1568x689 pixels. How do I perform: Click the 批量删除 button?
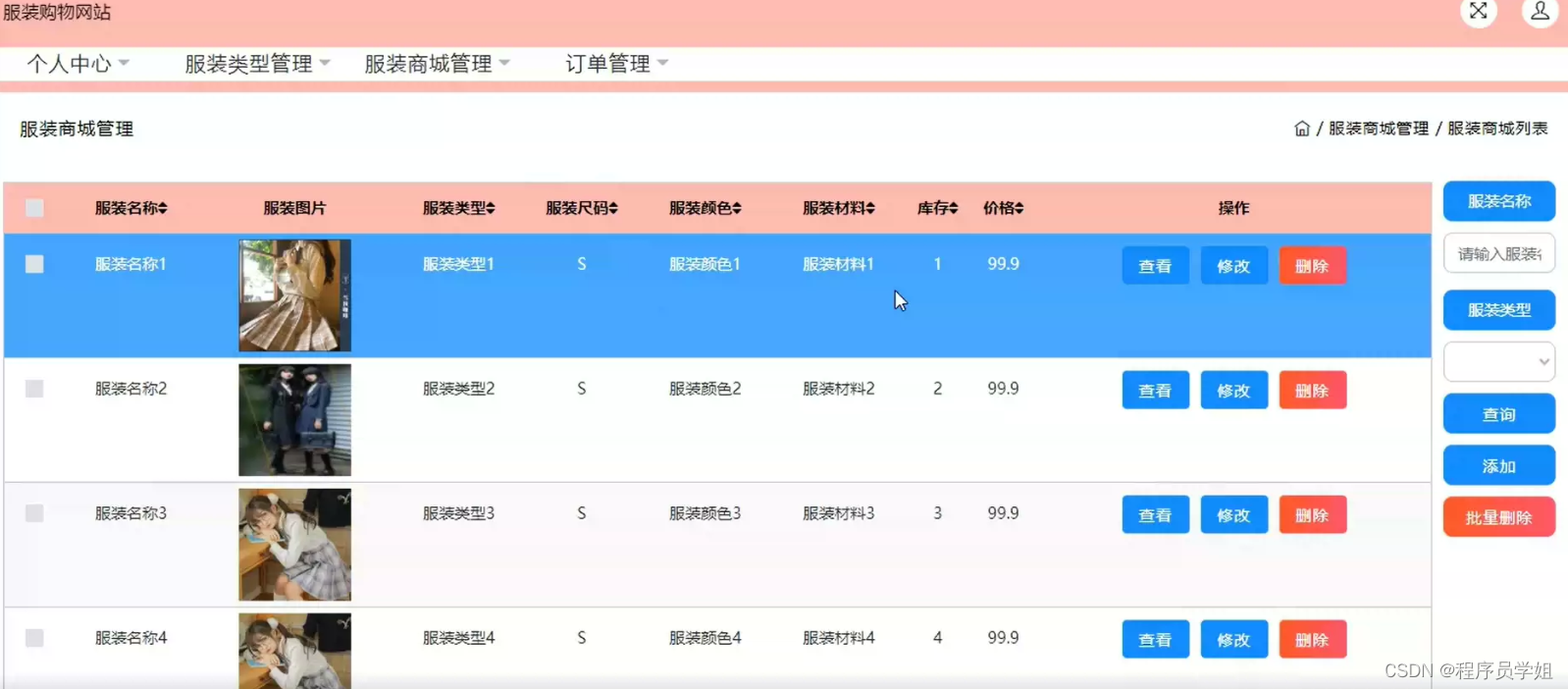tap(1498, 517)
